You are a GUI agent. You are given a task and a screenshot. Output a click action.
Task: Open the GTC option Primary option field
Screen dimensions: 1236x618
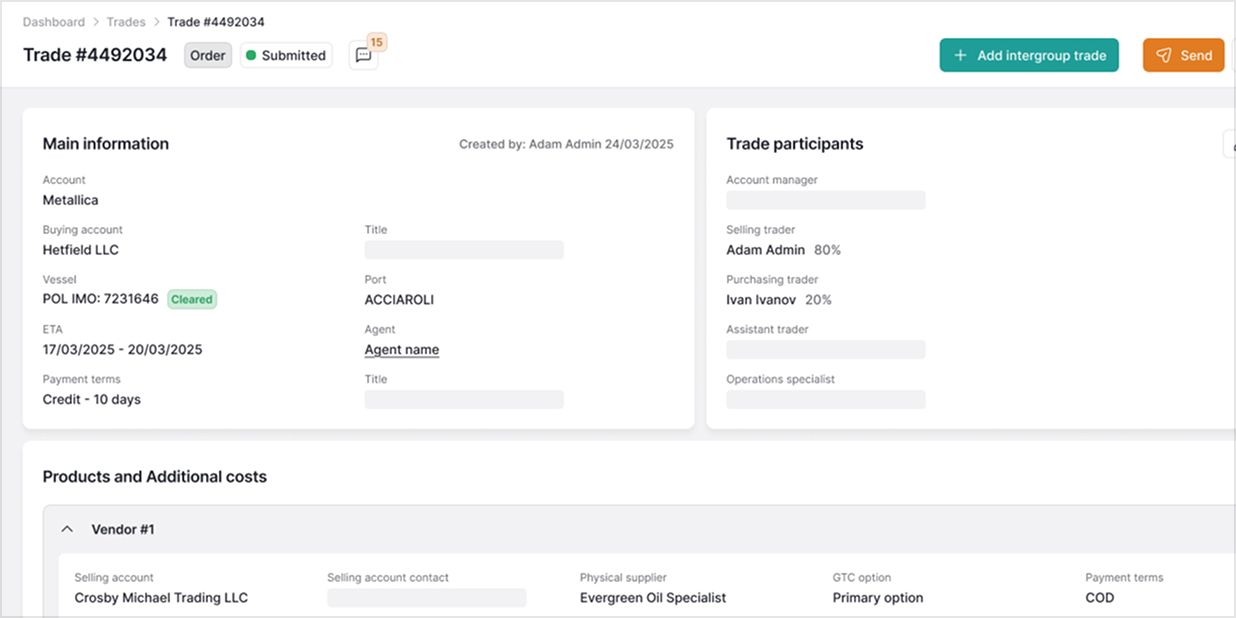[x=877, y=598]
